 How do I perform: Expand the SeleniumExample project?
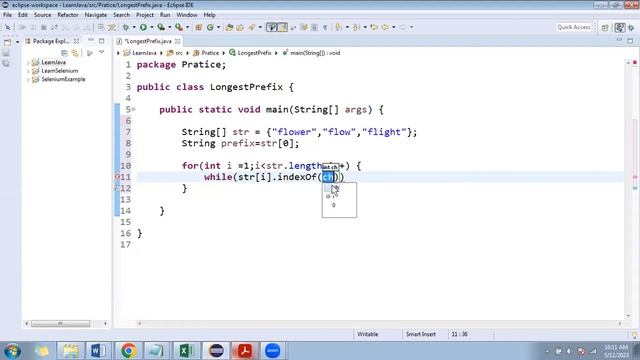tap(28, 80)
